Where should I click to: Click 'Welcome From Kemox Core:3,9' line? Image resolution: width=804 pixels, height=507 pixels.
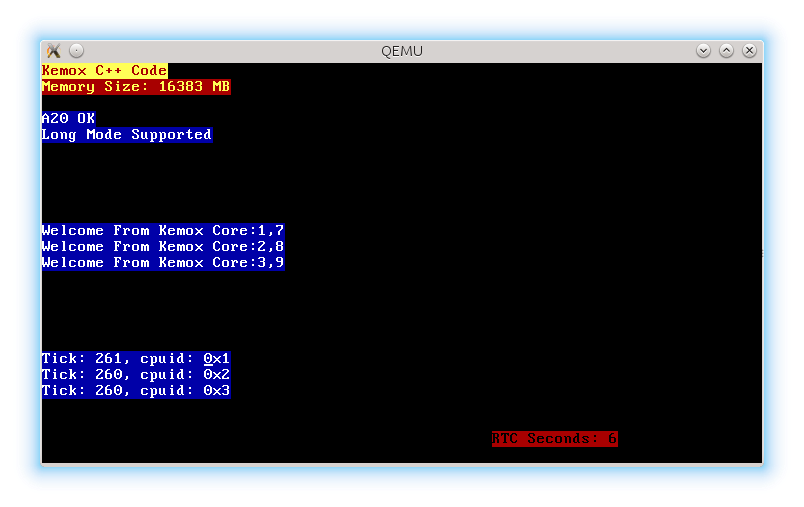tap(163, 262)
